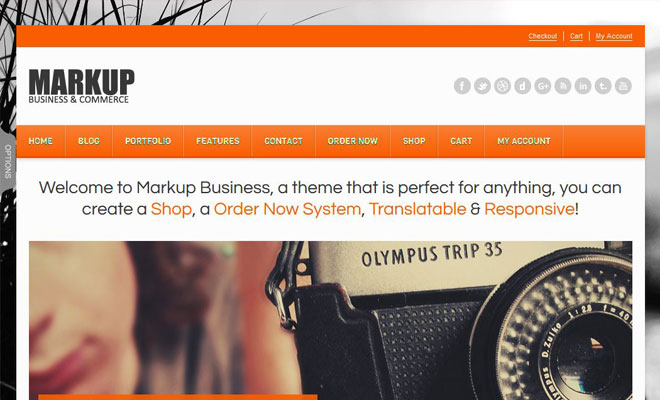Open the Dribbble social icon
The width and height of the screenshot is (660, 400).
click(x=503, y=86)
